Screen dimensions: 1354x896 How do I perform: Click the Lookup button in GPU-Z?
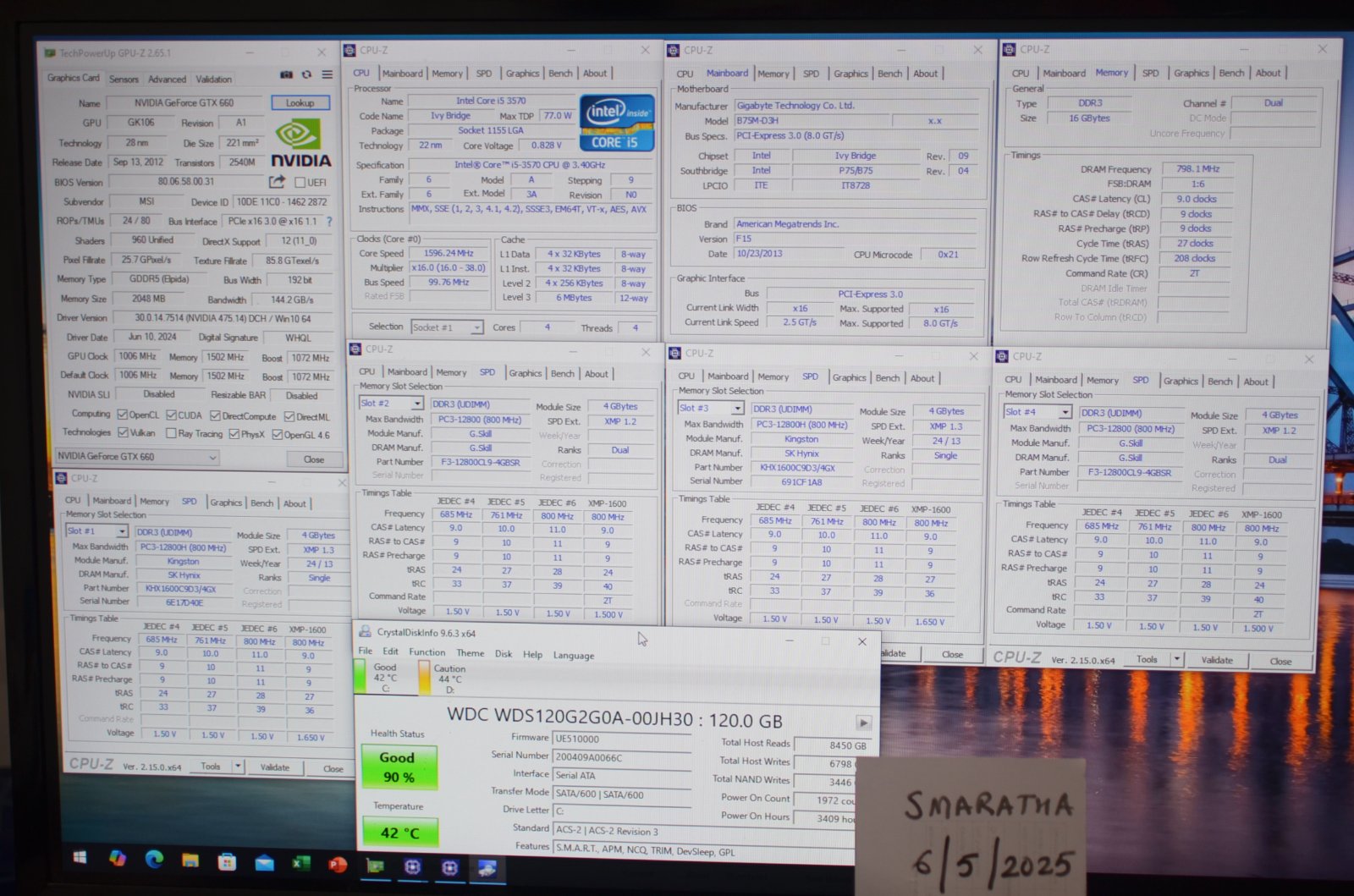(300, 102)
